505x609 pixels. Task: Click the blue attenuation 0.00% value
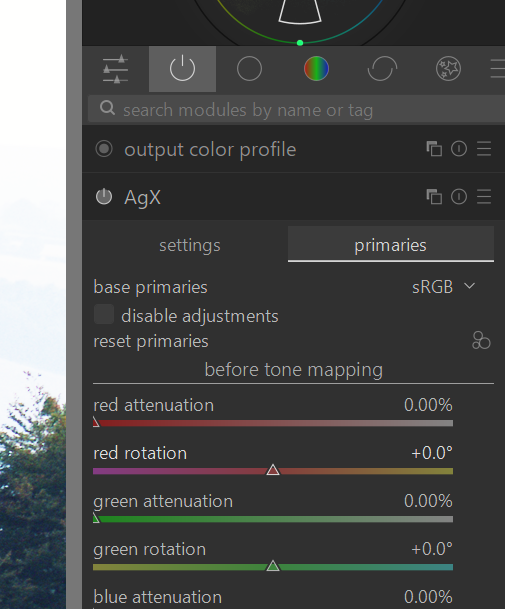click(x=428, y=597)
